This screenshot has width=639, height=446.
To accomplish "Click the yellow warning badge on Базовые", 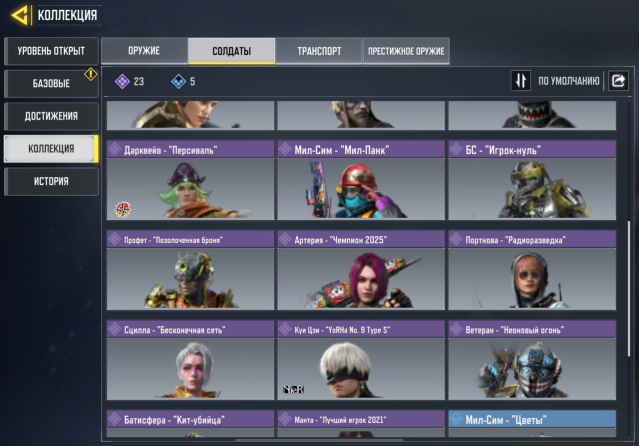I will (90, 74).
